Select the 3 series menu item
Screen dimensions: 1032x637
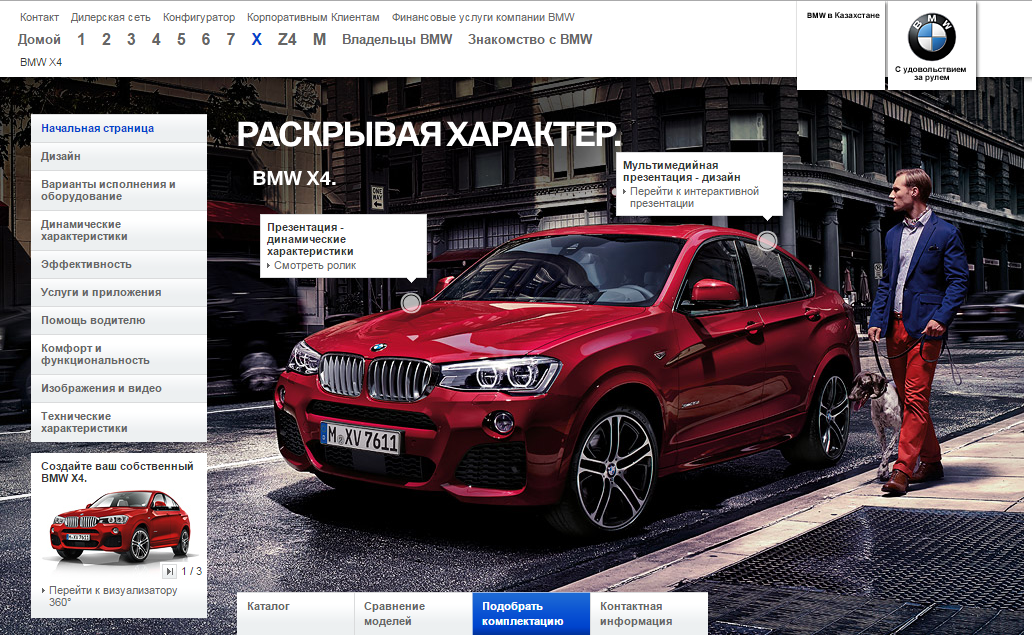pos(131,39)
